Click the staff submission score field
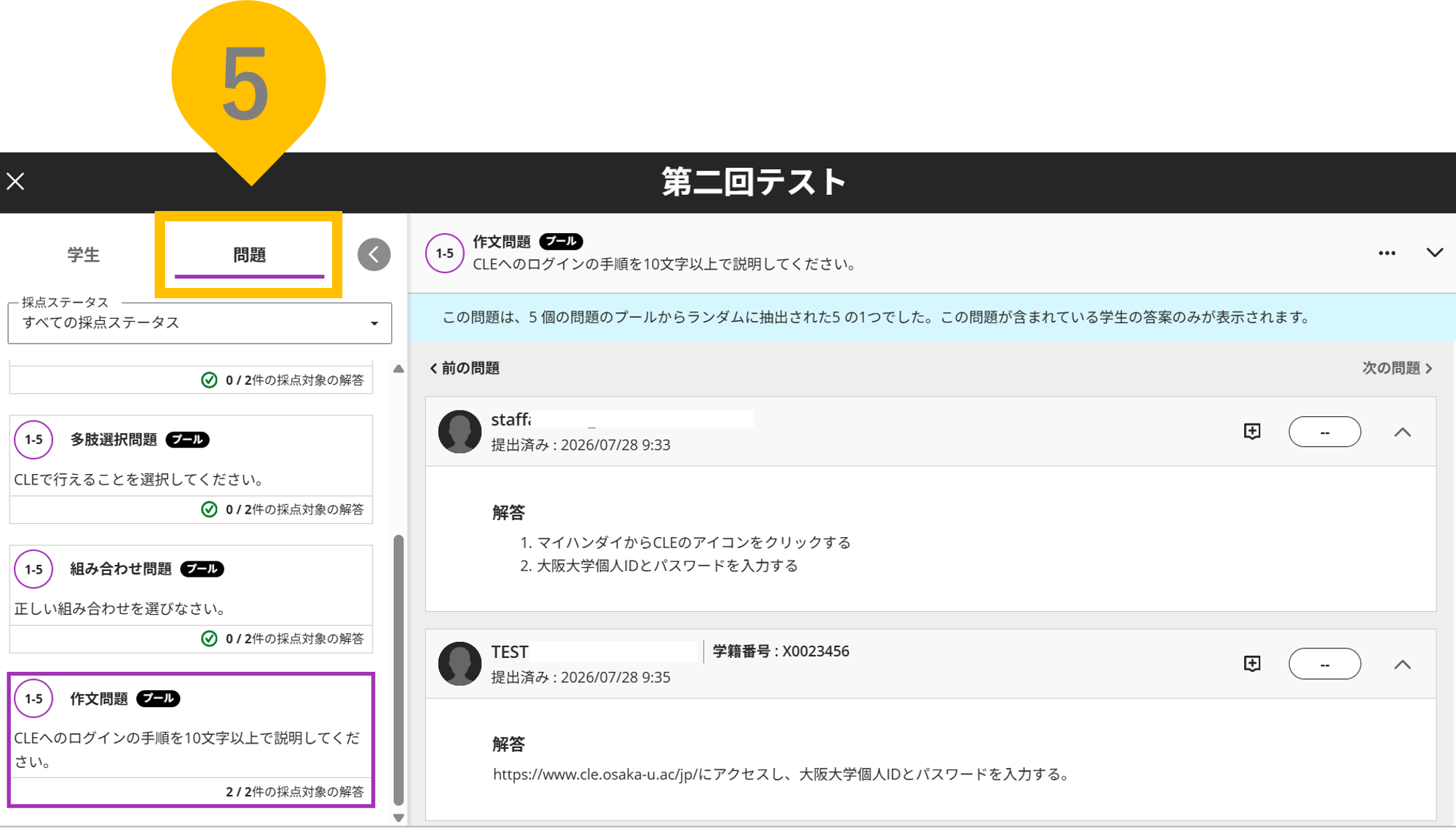This screenshot has width=1456, height=828. (1325, 432)
